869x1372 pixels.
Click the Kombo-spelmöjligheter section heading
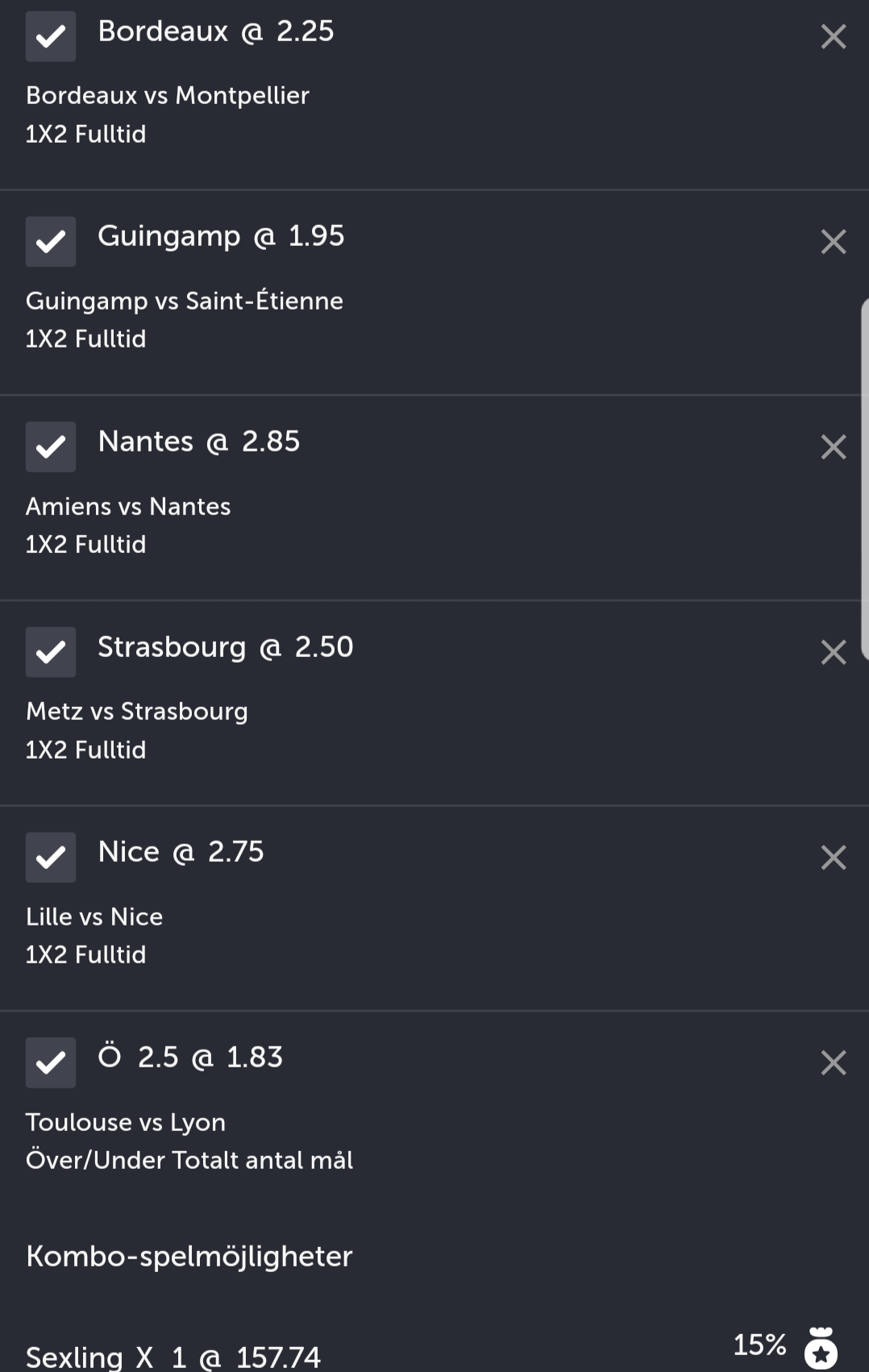(x=189, y=1257)
